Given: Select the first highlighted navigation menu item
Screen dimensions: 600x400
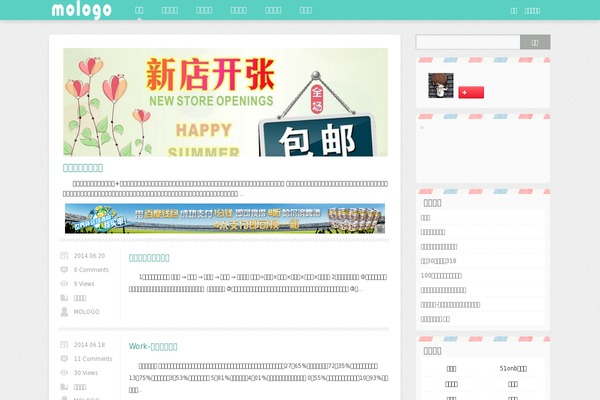Looking at the screenshot, I should (x=139, y=10).
